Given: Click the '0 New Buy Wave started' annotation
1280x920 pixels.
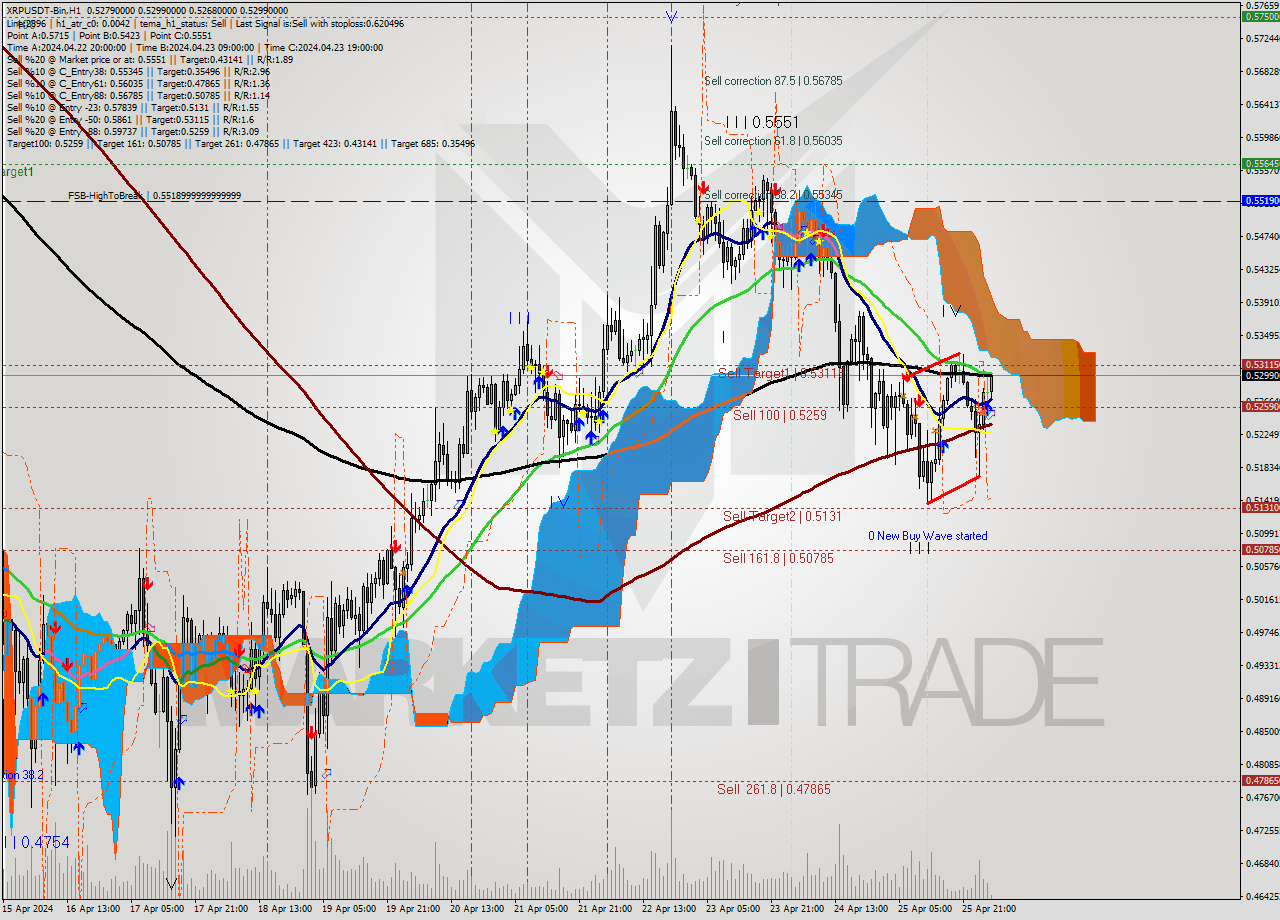Looking at the screenshot, I should tap(927, 536).
